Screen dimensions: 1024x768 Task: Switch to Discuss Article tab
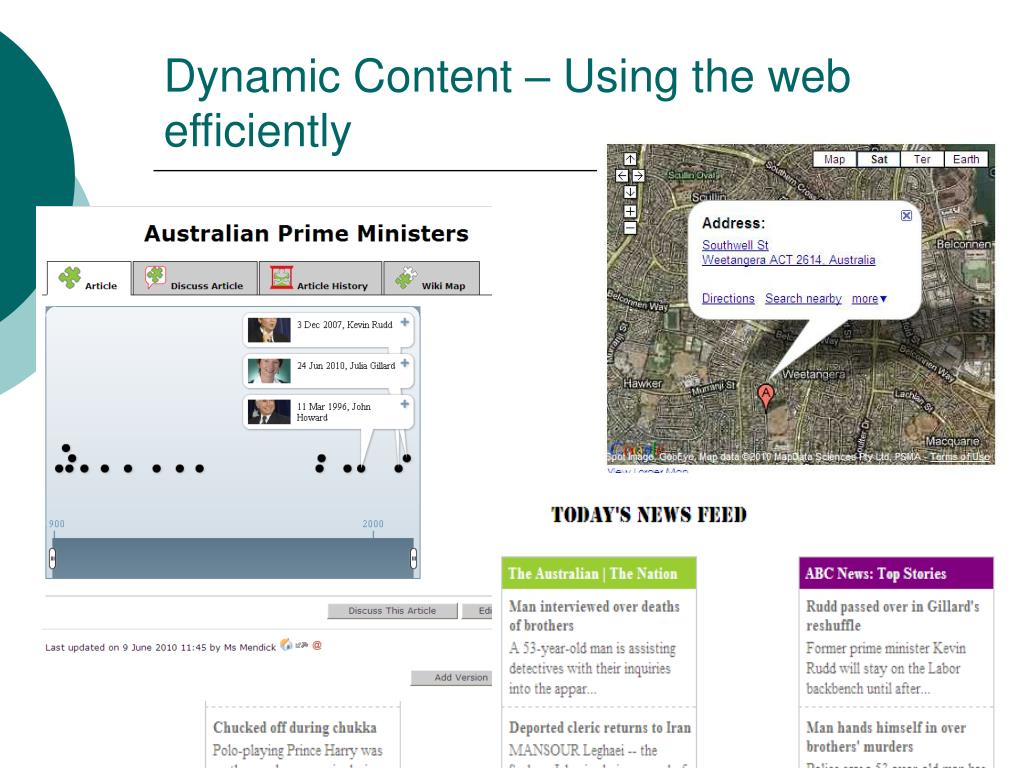(x=195, y=278)
